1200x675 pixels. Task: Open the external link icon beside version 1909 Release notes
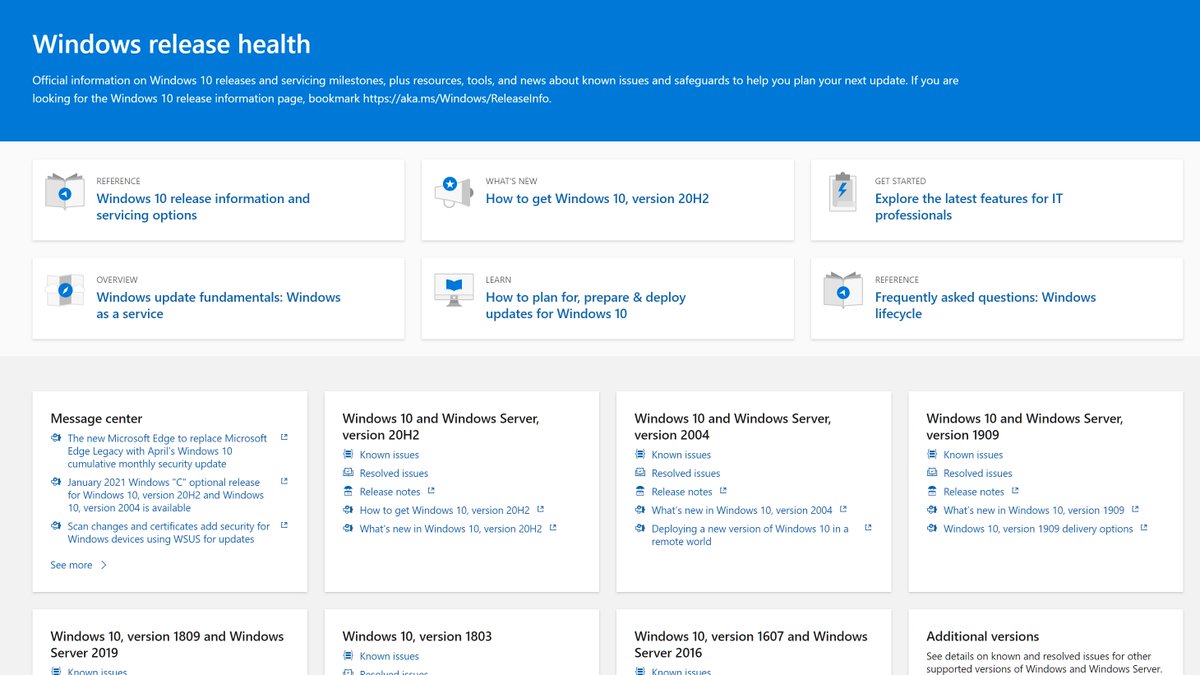pyautogui.click(x=1015, y=490)
